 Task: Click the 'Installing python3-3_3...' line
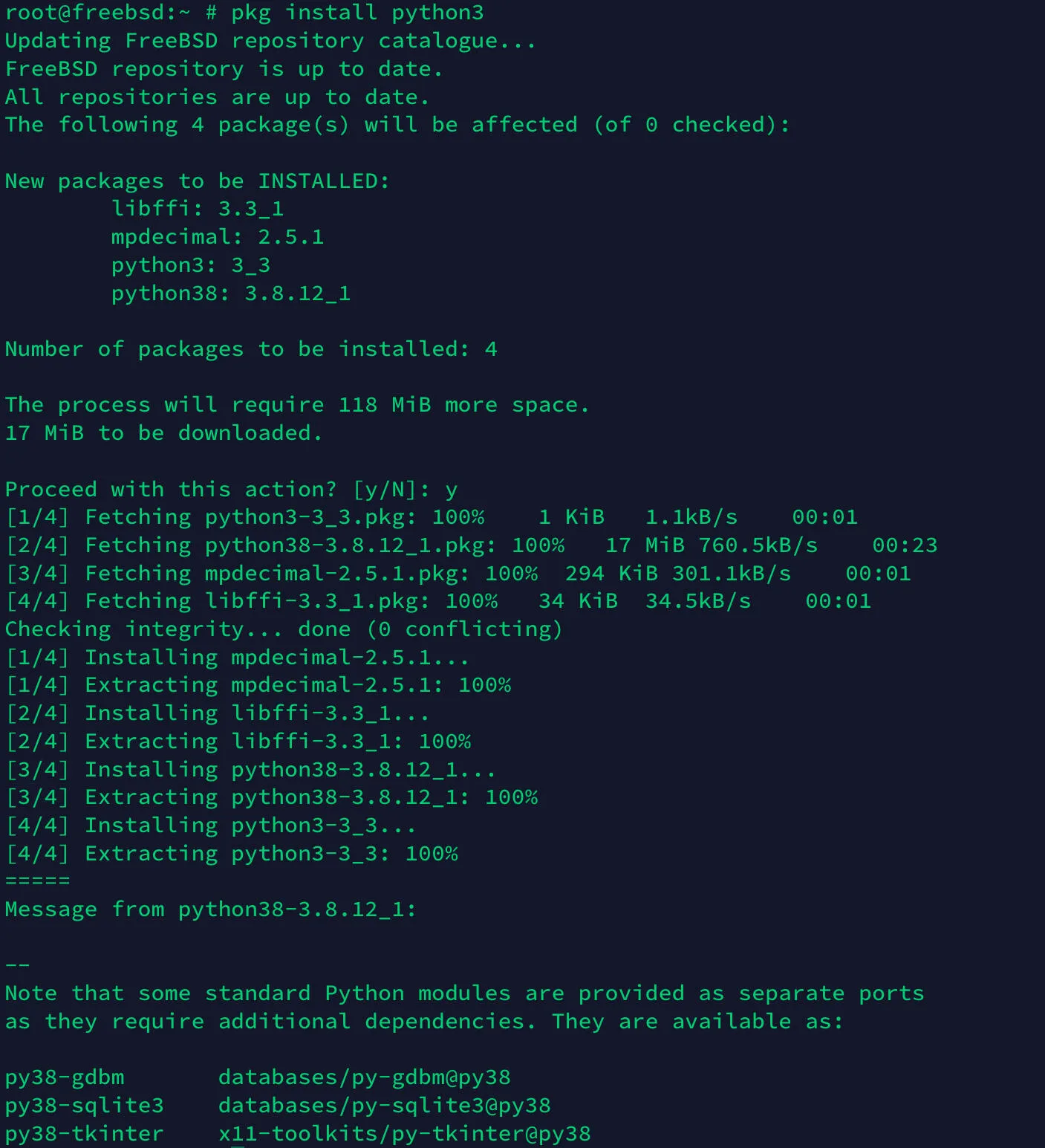211,826
